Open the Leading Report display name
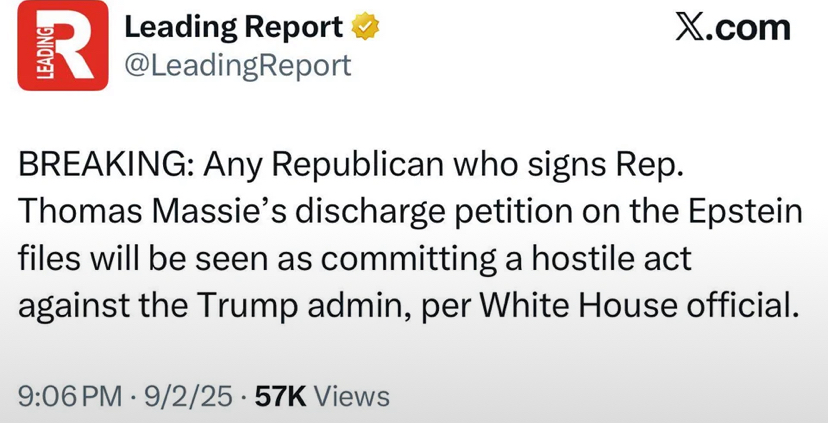The height and width of the screenshot is (423, 828). [233, 27]
